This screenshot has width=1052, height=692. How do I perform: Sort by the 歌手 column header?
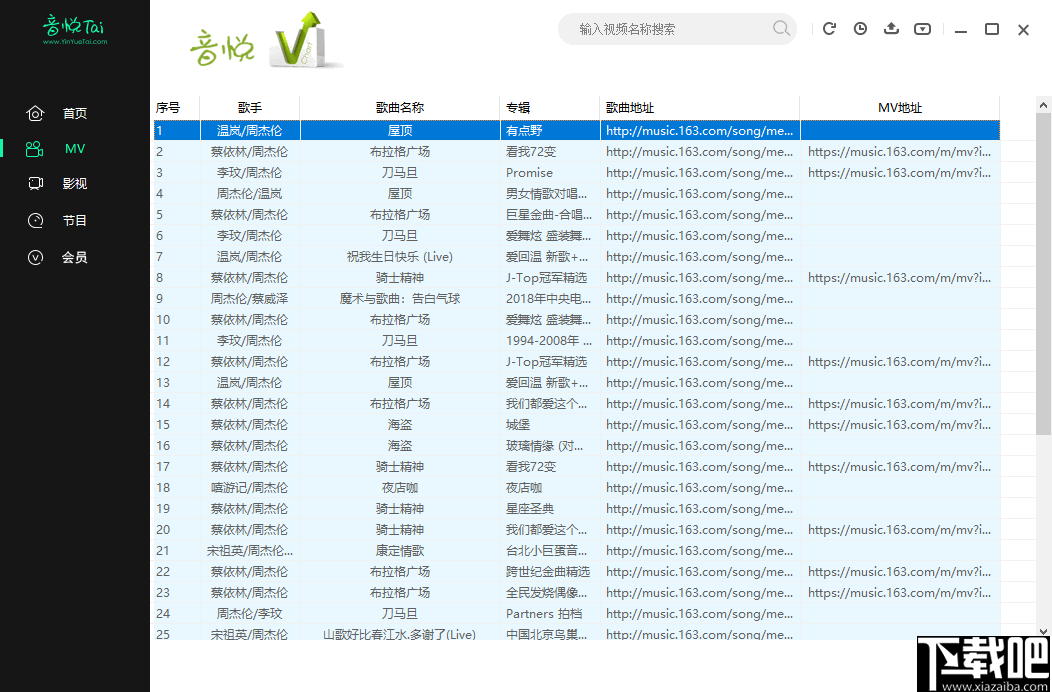250,107
